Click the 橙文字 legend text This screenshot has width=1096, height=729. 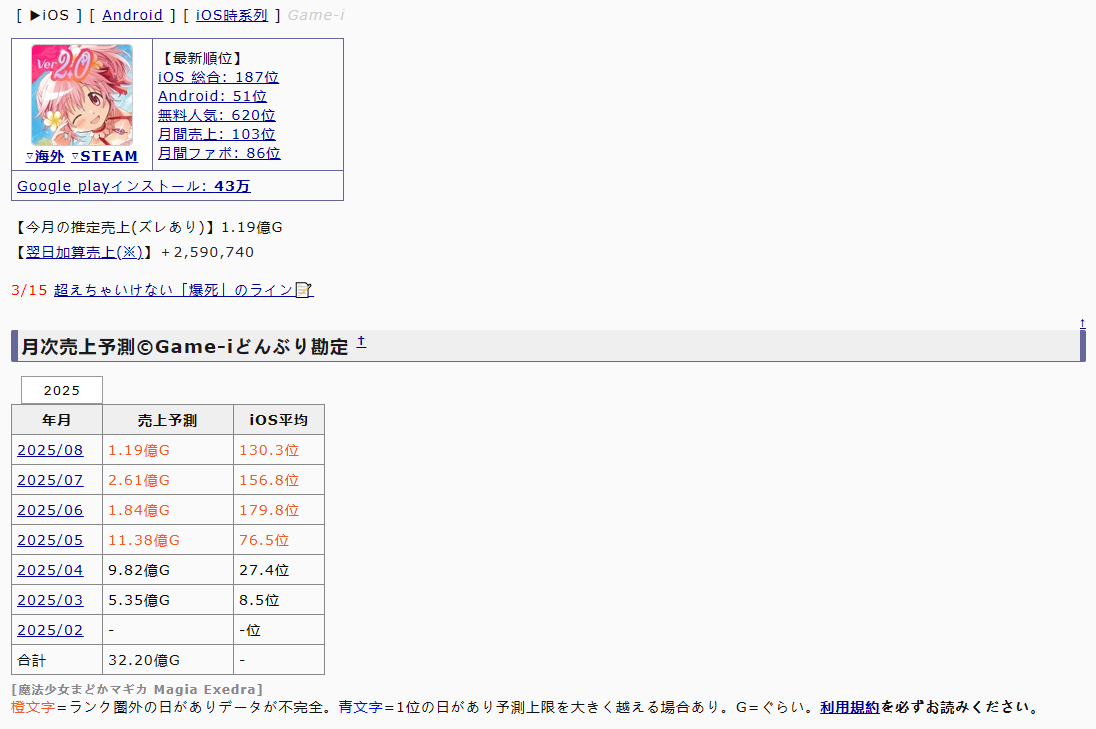(33, 707)
